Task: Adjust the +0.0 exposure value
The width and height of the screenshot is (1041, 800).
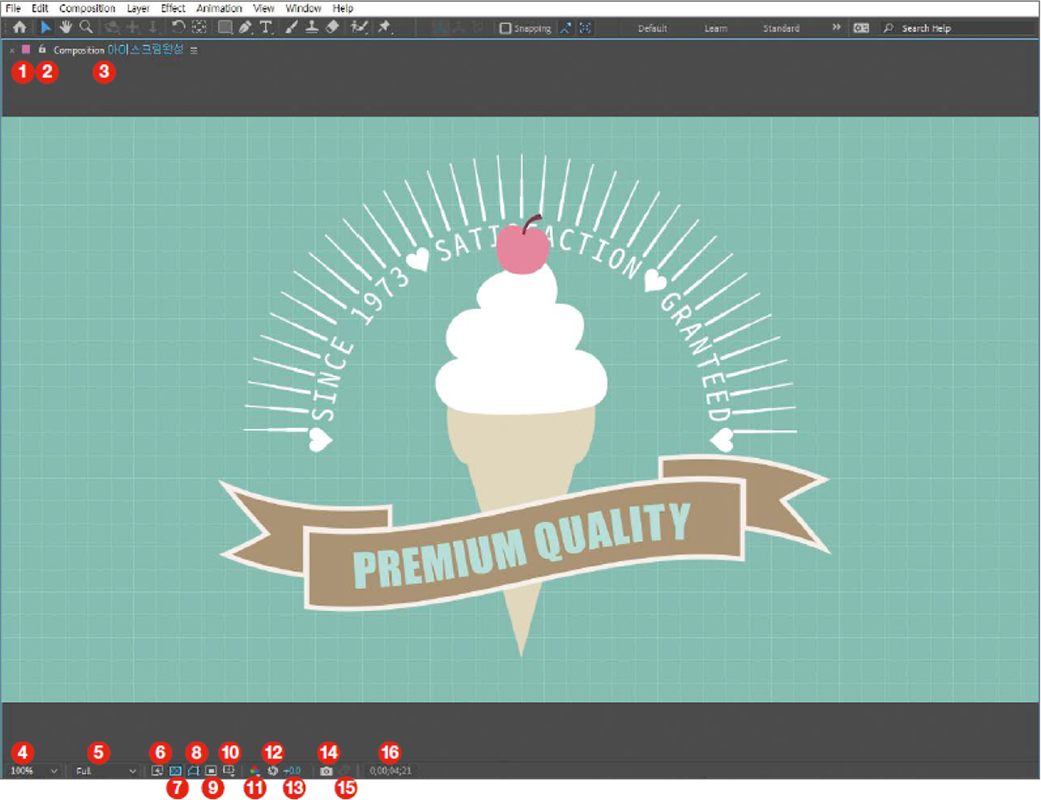Action: (x=292, y=771)
